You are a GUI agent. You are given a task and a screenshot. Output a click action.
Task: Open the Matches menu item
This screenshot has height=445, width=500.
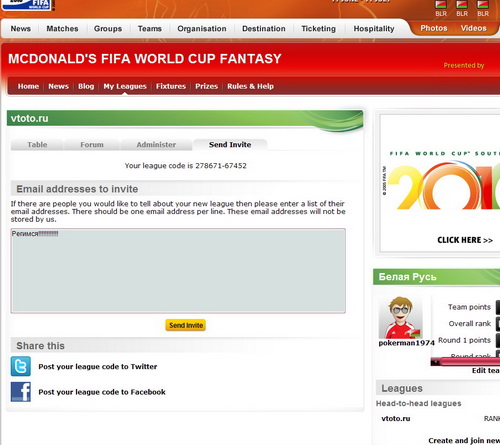[62, 29]
